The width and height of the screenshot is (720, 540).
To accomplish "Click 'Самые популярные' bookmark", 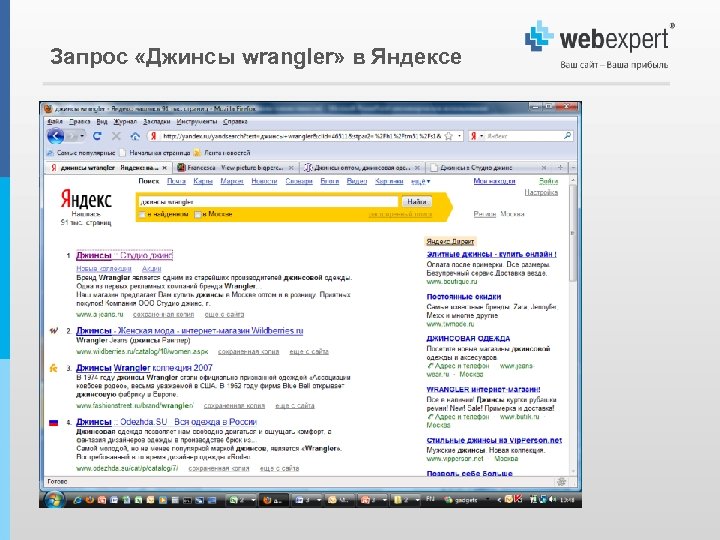I will click(x=81, y=153).
